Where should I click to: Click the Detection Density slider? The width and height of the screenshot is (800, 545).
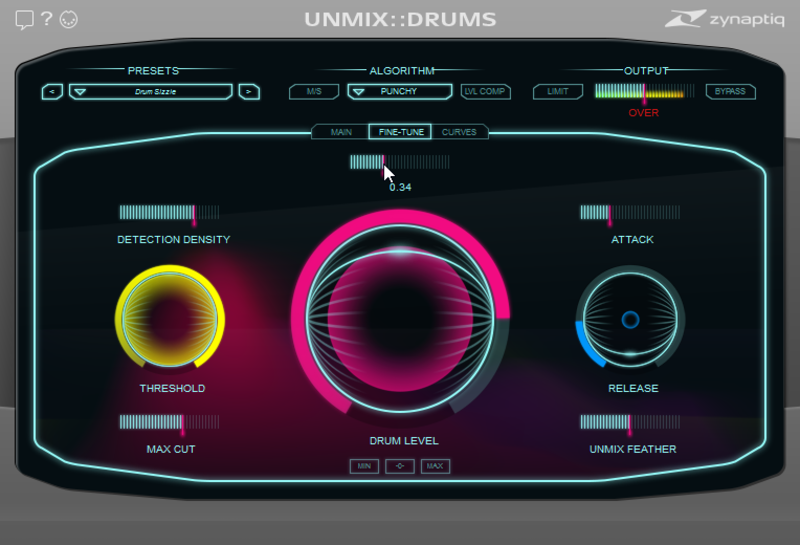(x=169, y=212)
